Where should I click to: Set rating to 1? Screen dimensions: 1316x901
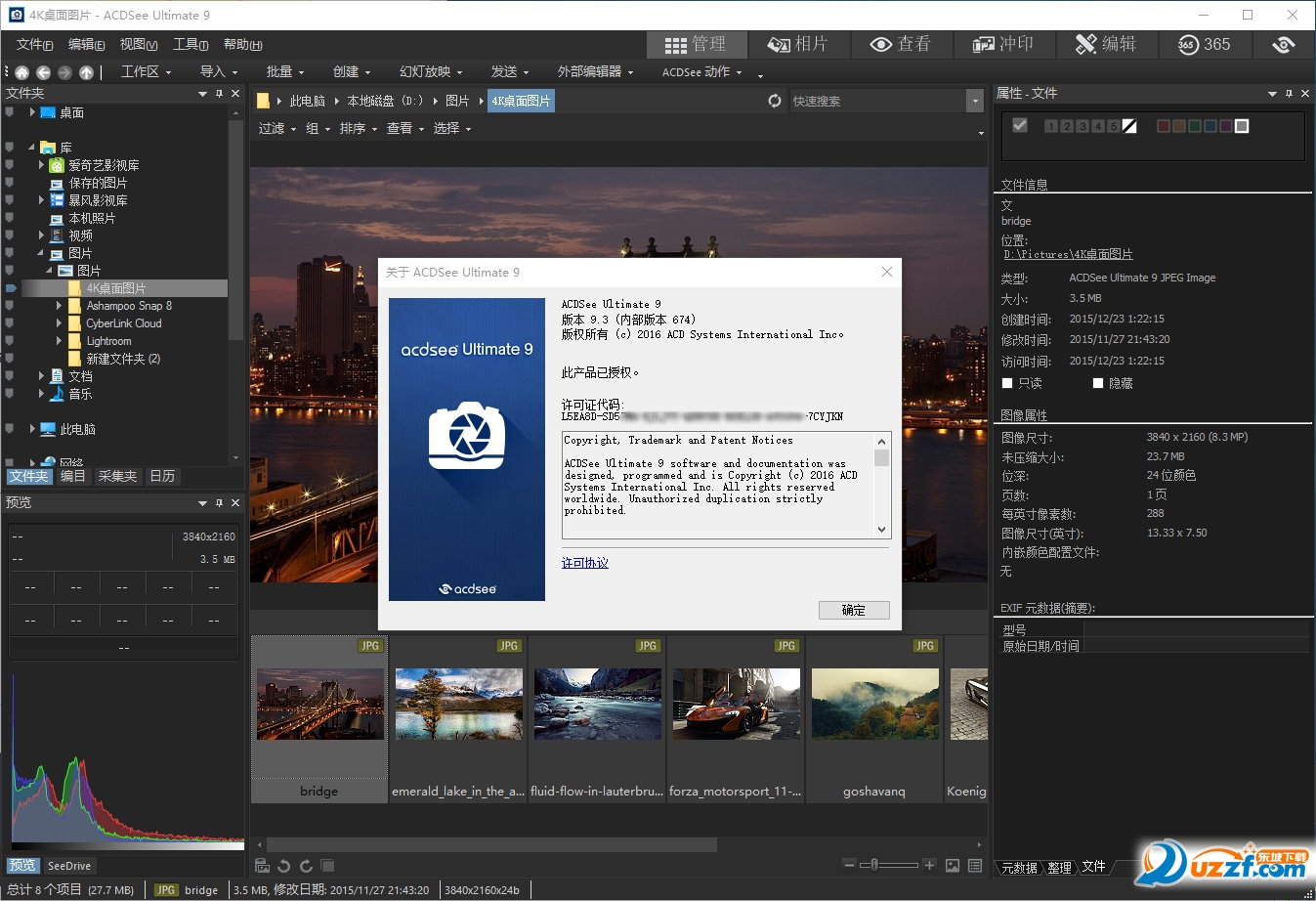pyautogui.click(x=1050, y=126)
